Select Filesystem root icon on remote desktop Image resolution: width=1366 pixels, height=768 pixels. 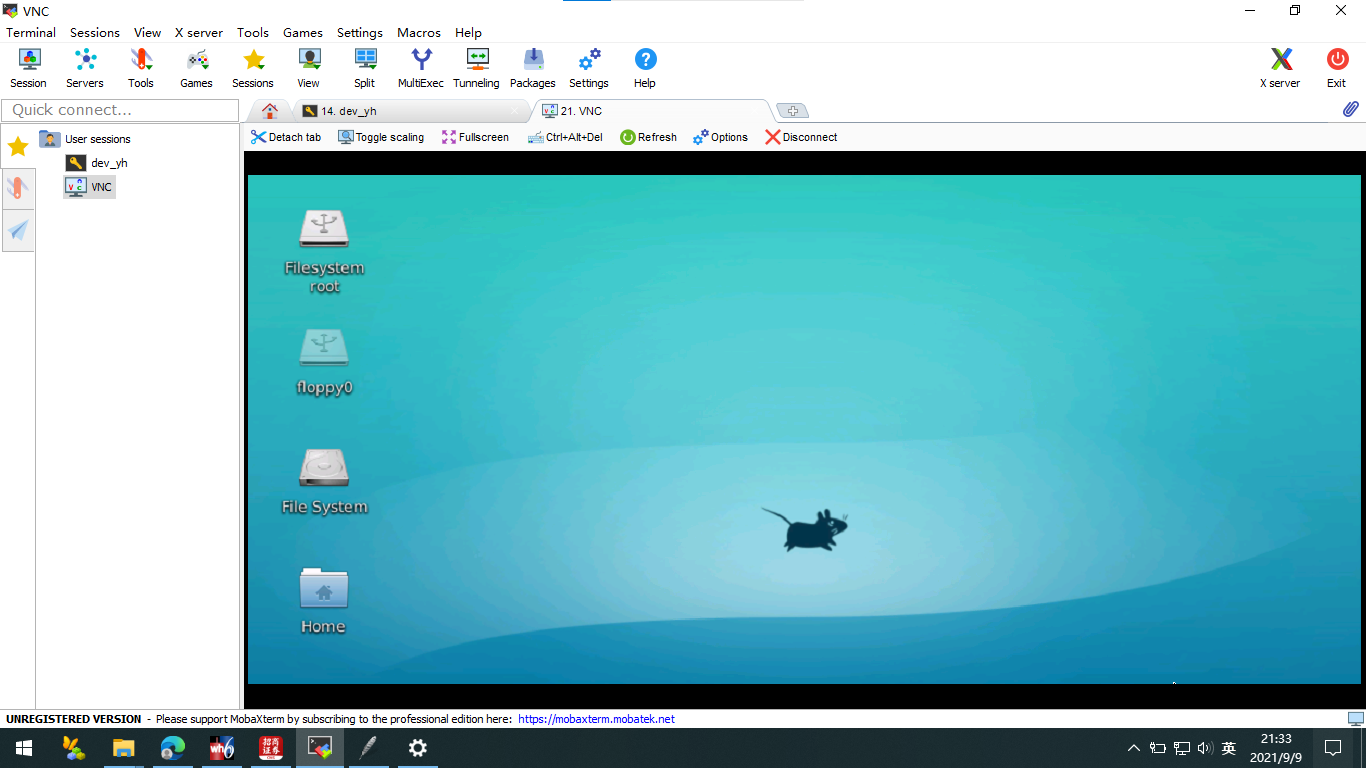(324, 252)
